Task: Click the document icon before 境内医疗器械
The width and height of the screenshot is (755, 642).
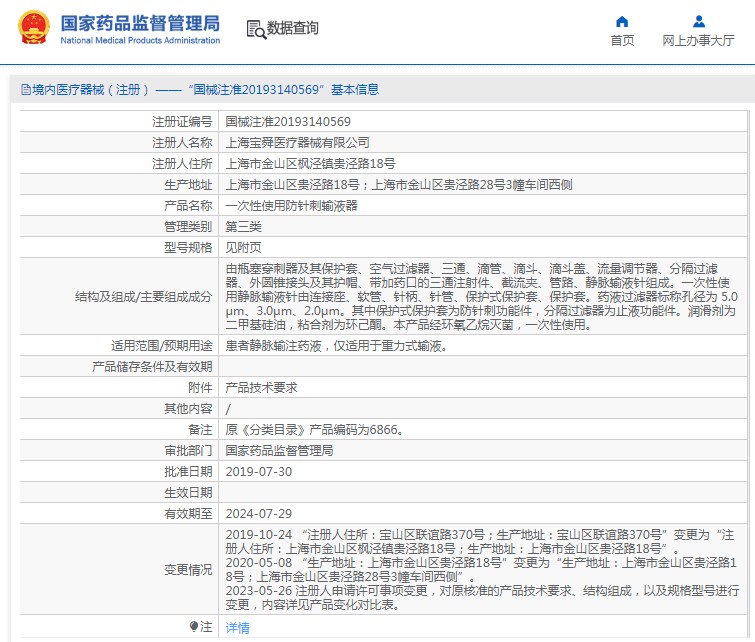Action: (26, 90)
